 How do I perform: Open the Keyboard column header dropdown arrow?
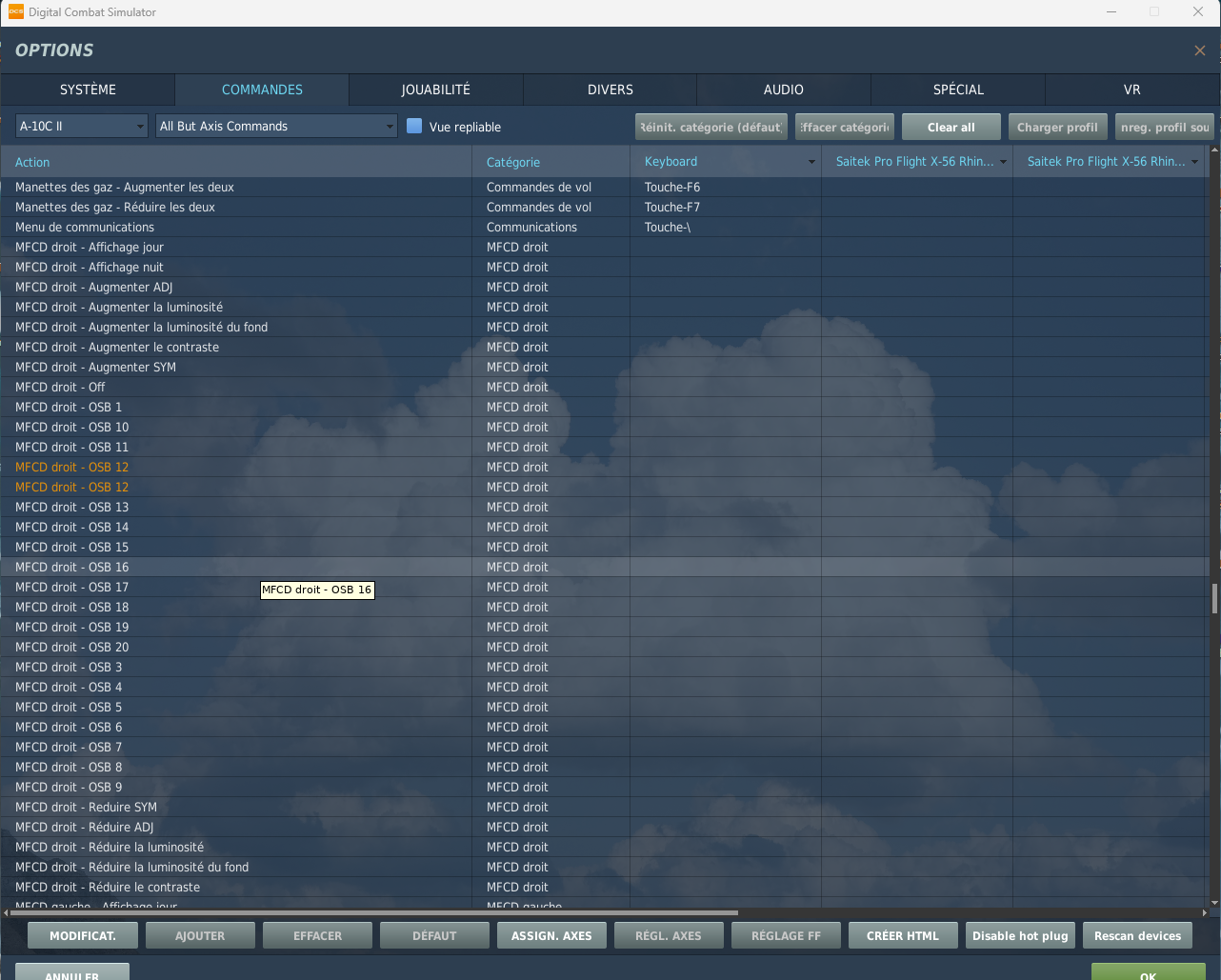click(x=811, y=162)
